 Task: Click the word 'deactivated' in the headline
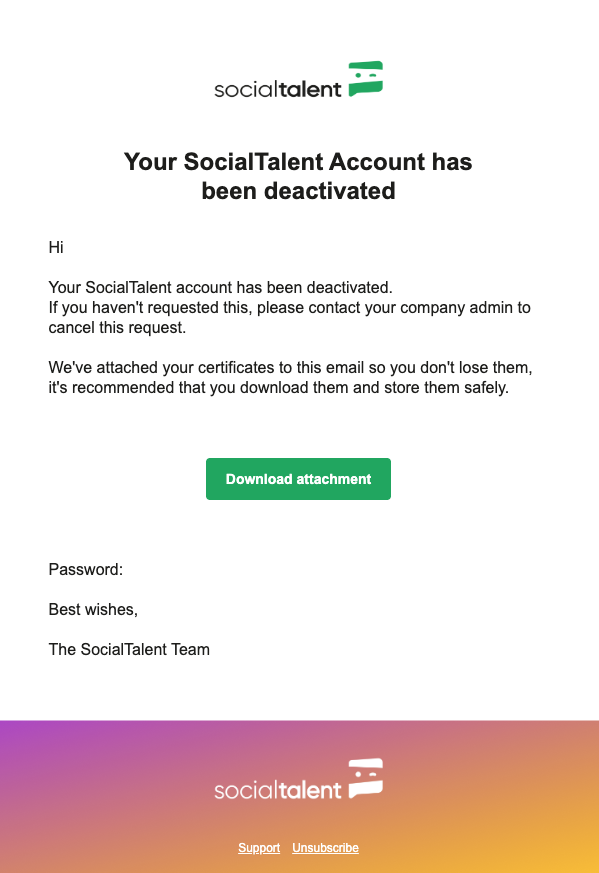330,191
